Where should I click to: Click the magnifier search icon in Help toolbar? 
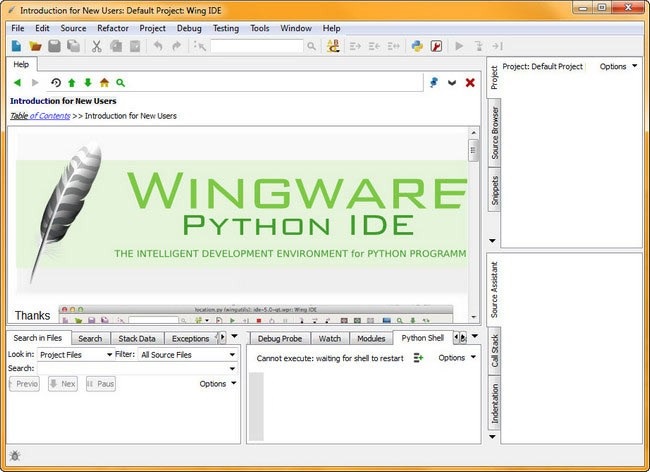coord(121,82)
